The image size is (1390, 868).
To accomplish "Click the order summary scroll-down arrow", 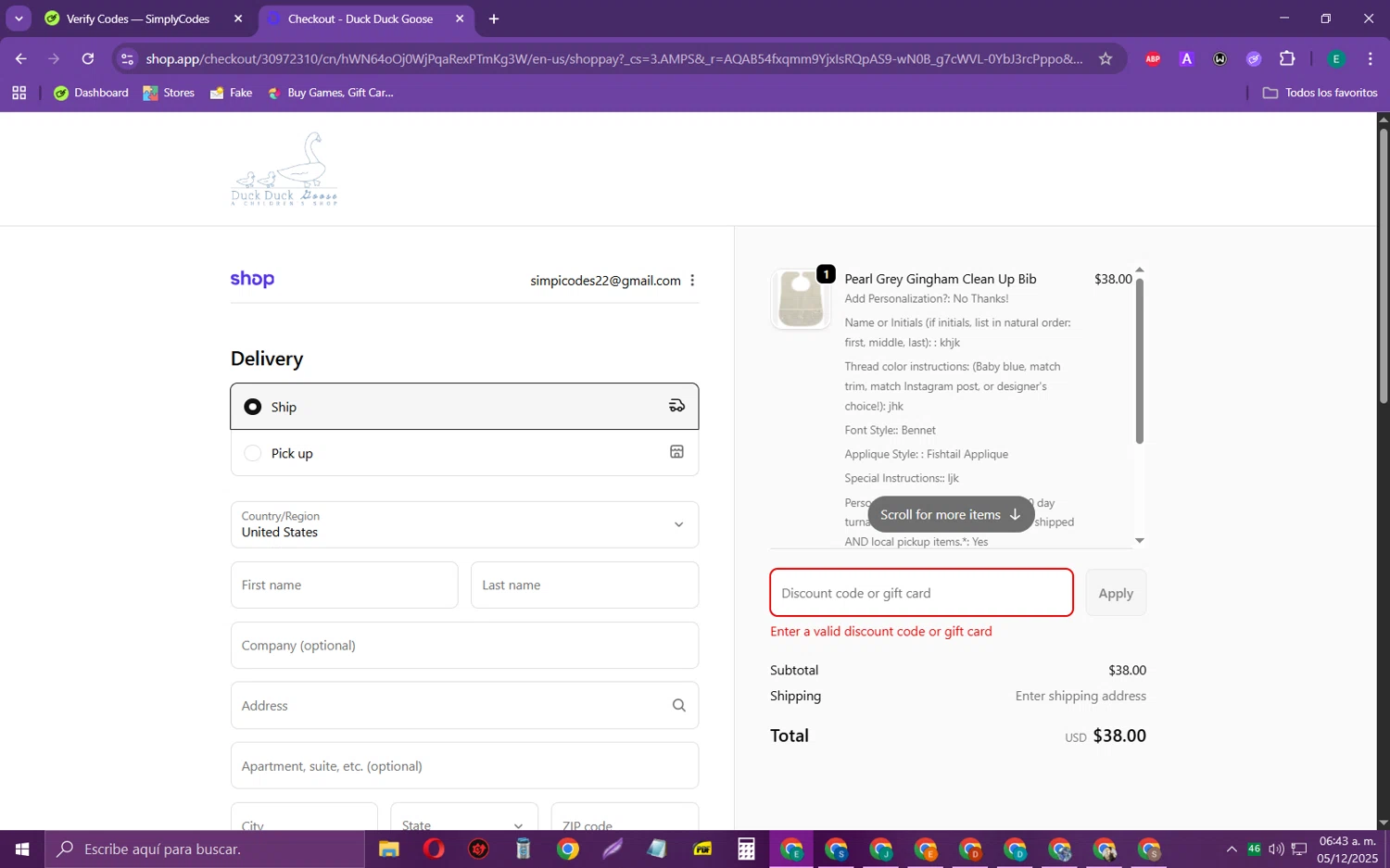I will point(1140,540).
